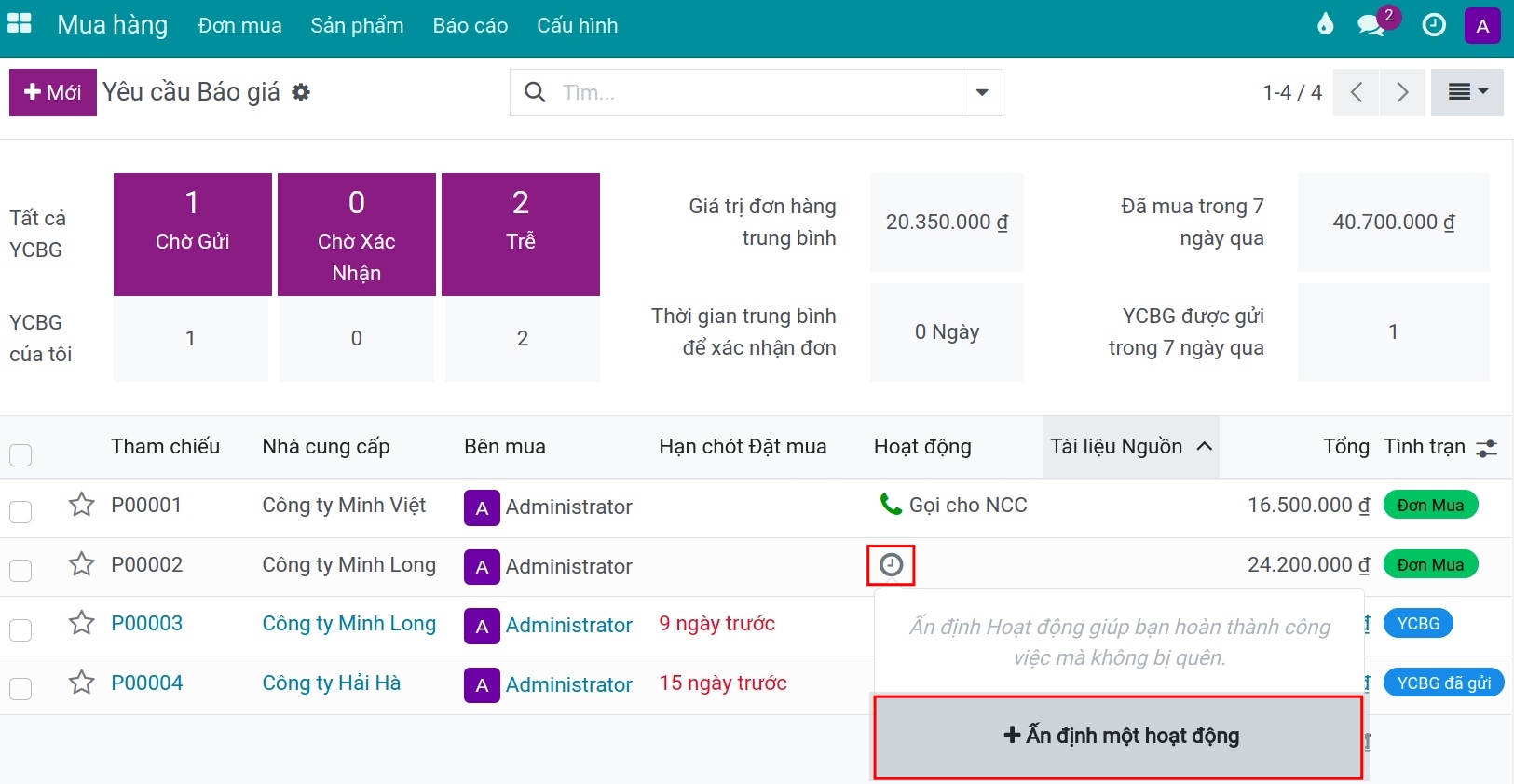Go to previous page arrow
Viewport: 1514px width, 784px height.
[1356, 92]
